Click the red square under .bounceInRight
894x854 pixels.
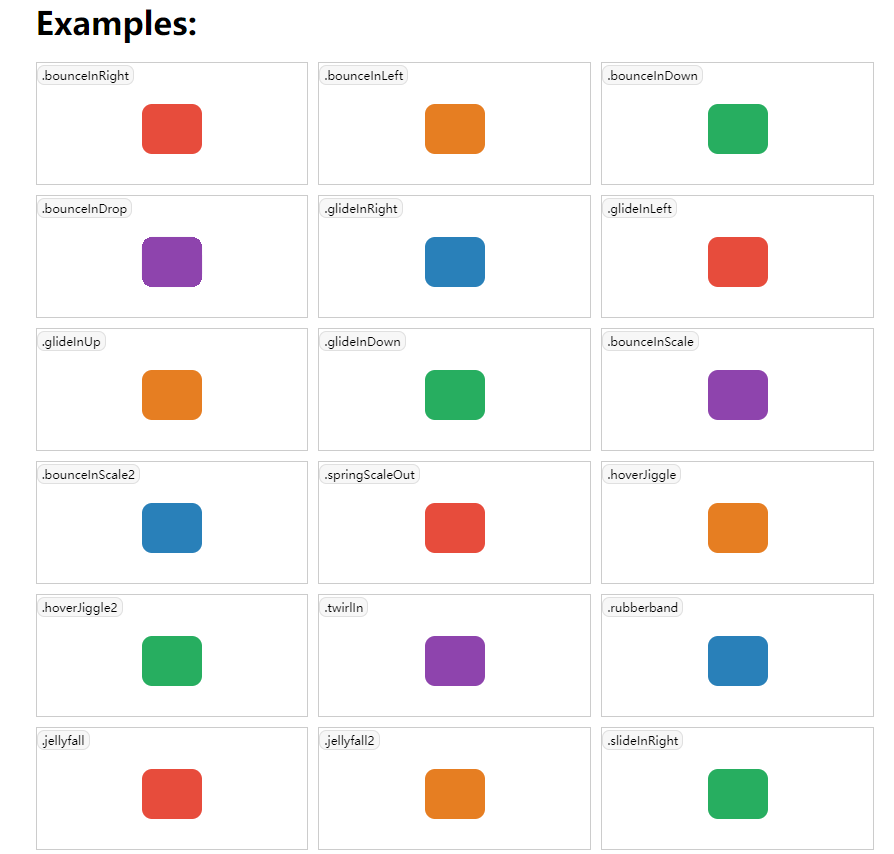[172, 129]
